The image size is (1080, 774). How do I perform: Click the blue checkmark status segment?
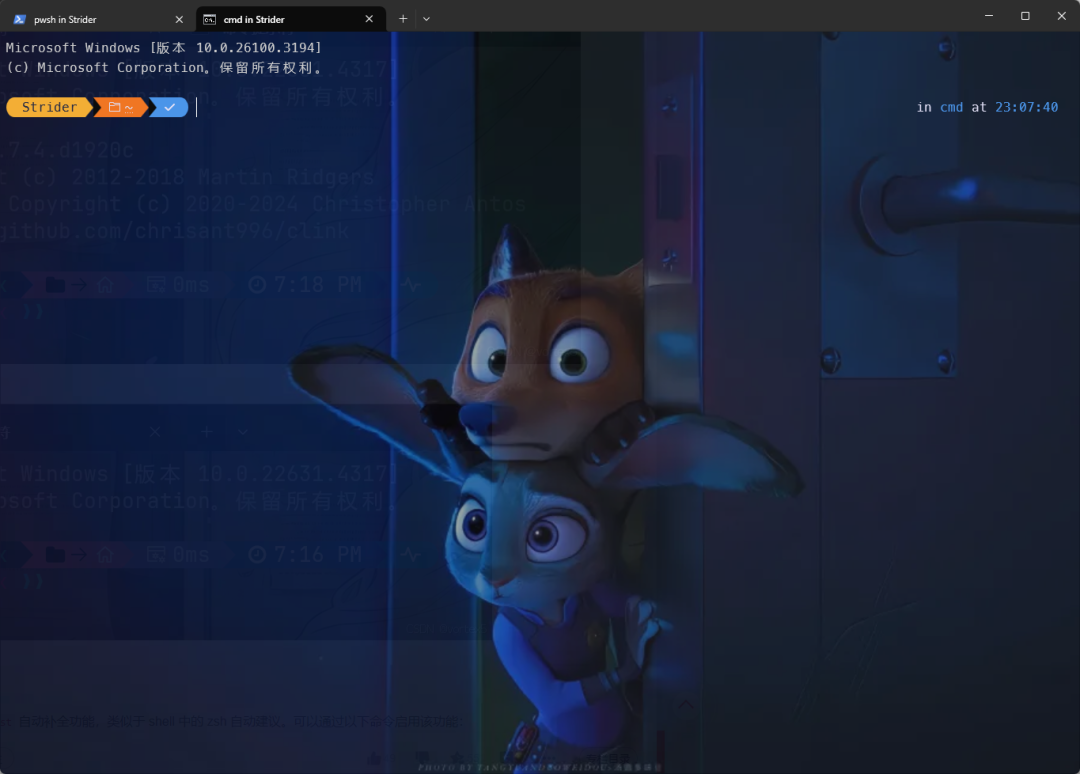(169, 107)
